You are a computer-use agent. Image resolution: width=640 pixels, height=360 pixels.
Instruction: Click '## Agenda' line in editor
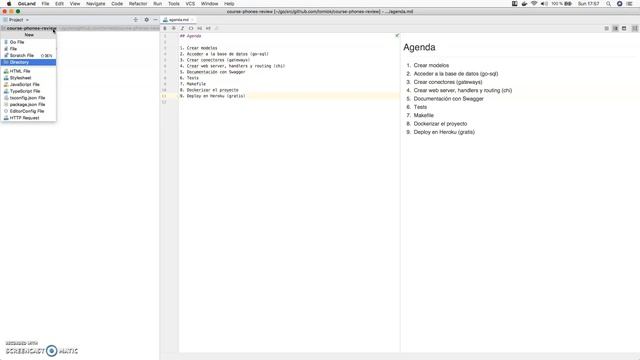191,36
